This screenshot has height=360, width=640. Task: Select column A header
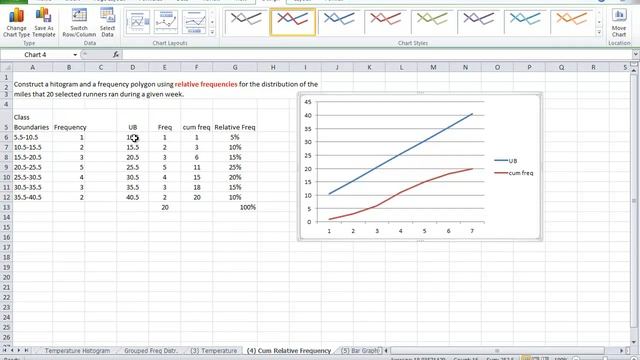33,67
